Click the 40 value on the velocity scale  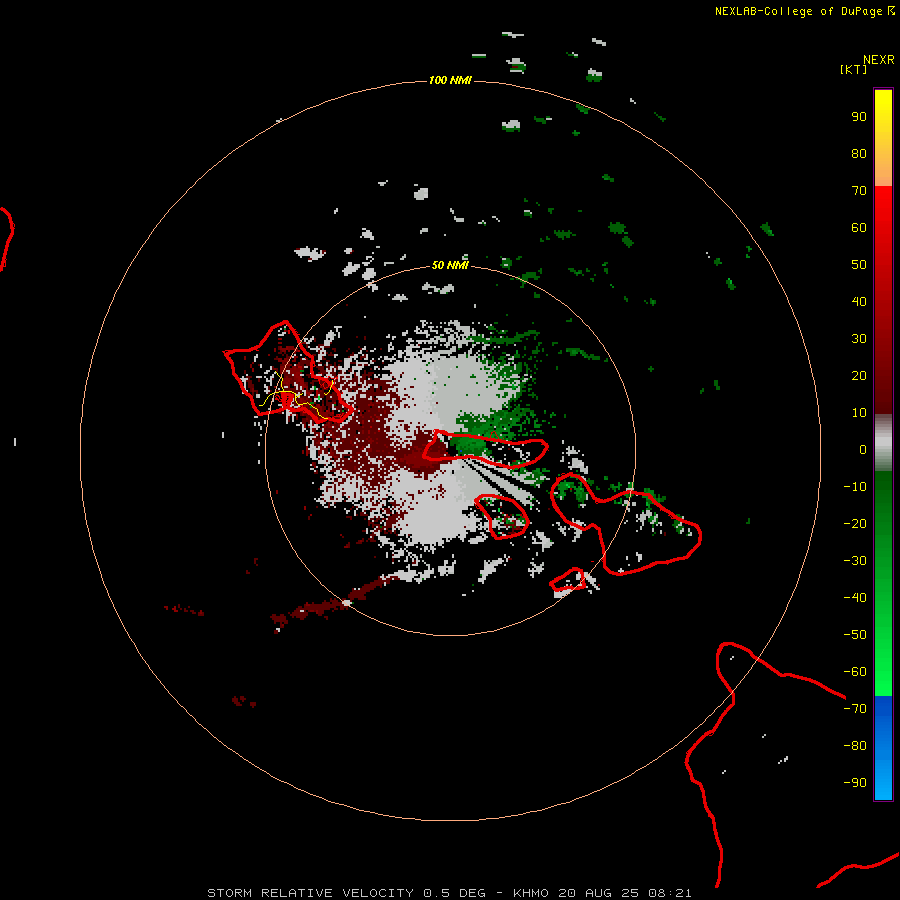859,301
